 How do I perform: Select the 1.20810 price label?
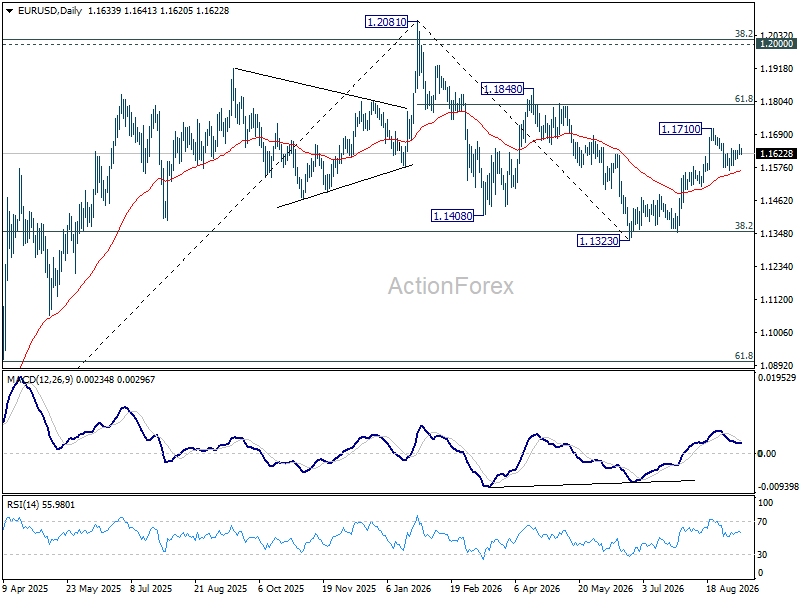[x=387, y=22]
